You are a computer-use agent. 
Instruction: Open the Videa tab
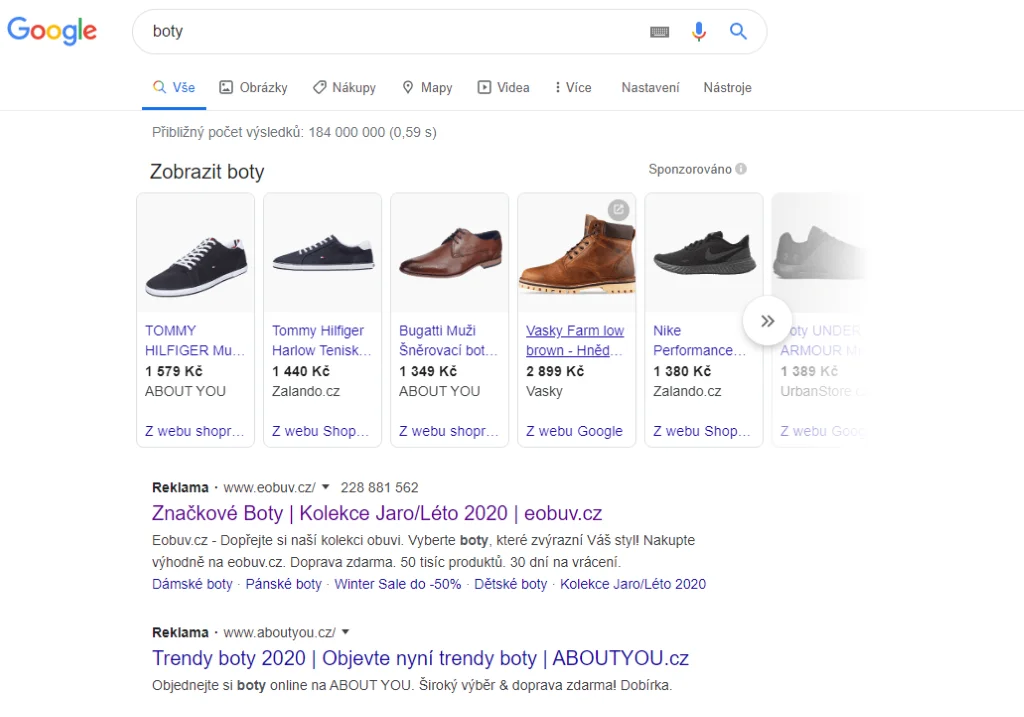(504, 88)
